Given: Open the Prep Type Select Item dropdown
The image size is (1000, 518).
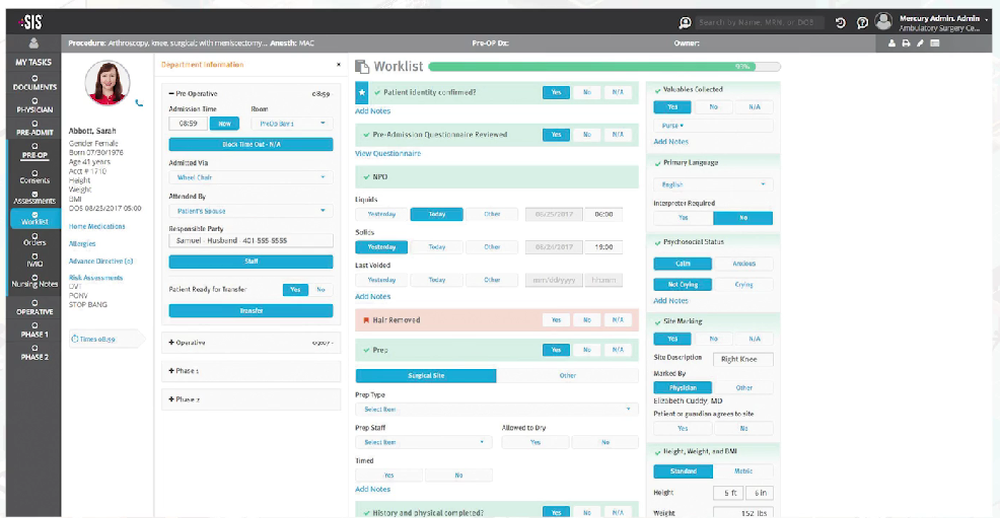Looking at the screenshot, I should pyautogui.click(x=496, y=410).
